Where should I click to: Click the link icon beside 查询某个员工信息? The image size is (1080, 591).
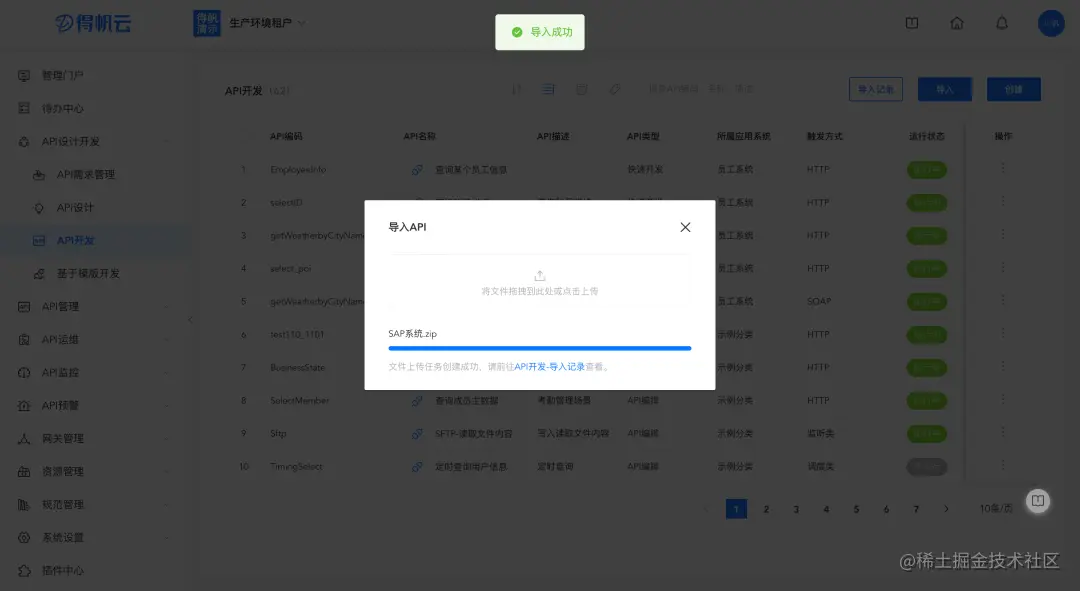[418, 169]
